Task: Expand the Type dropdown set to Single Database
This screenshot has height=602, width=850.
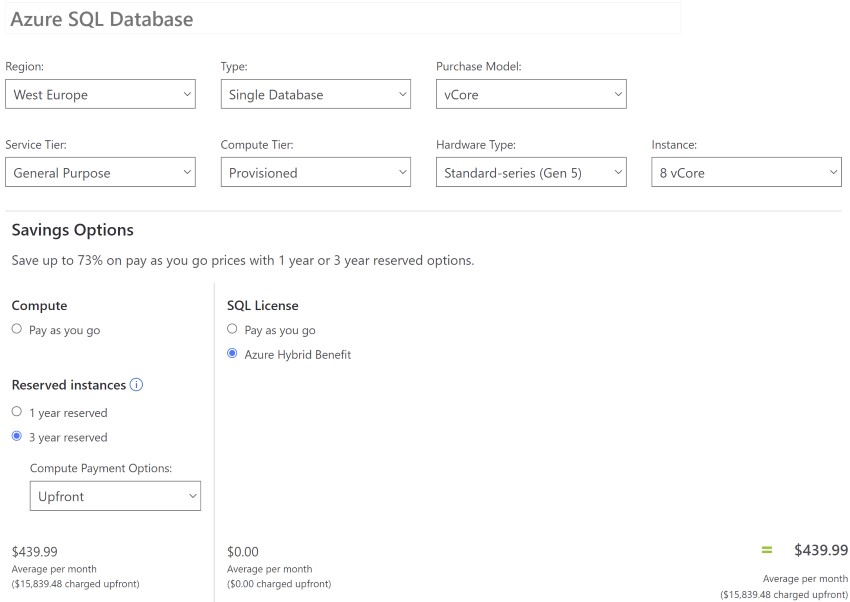Action: 315,95
